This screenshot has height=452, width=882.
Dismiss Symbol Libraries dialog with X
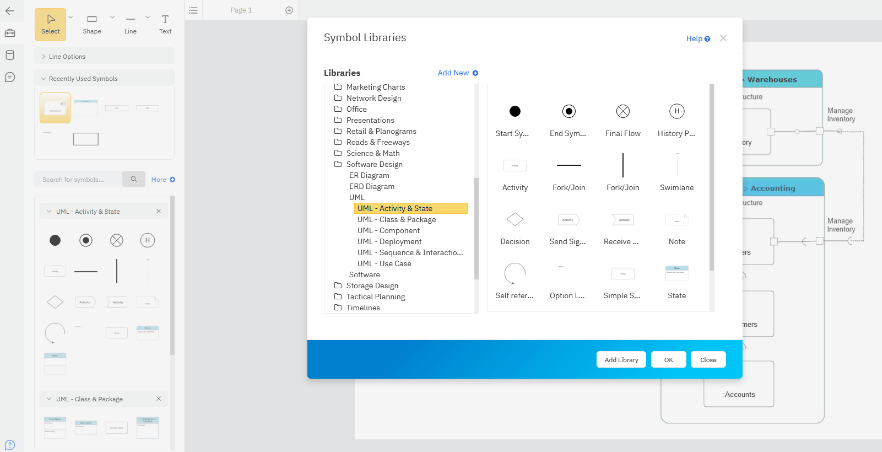point(723,38)
